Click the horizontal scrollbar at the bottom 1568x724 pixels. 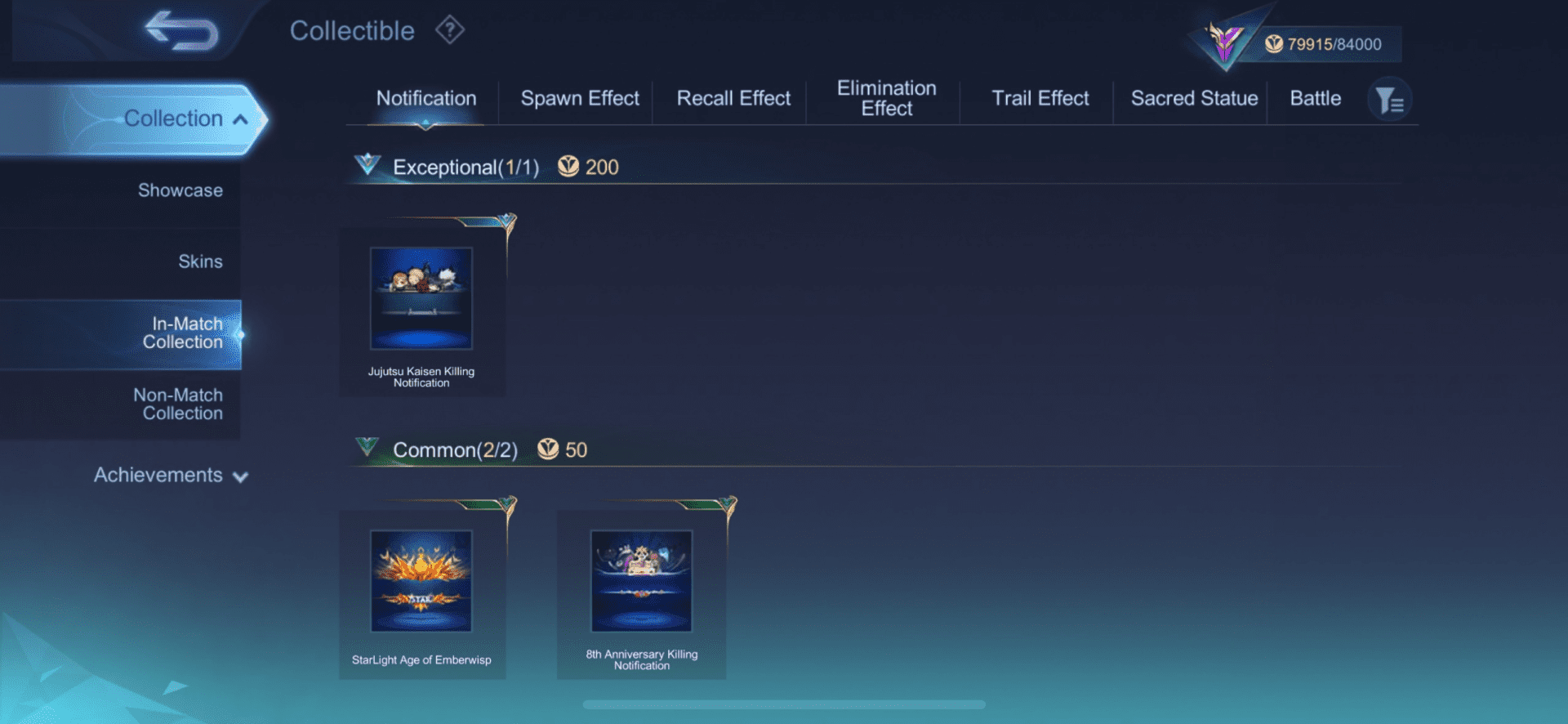784,704
